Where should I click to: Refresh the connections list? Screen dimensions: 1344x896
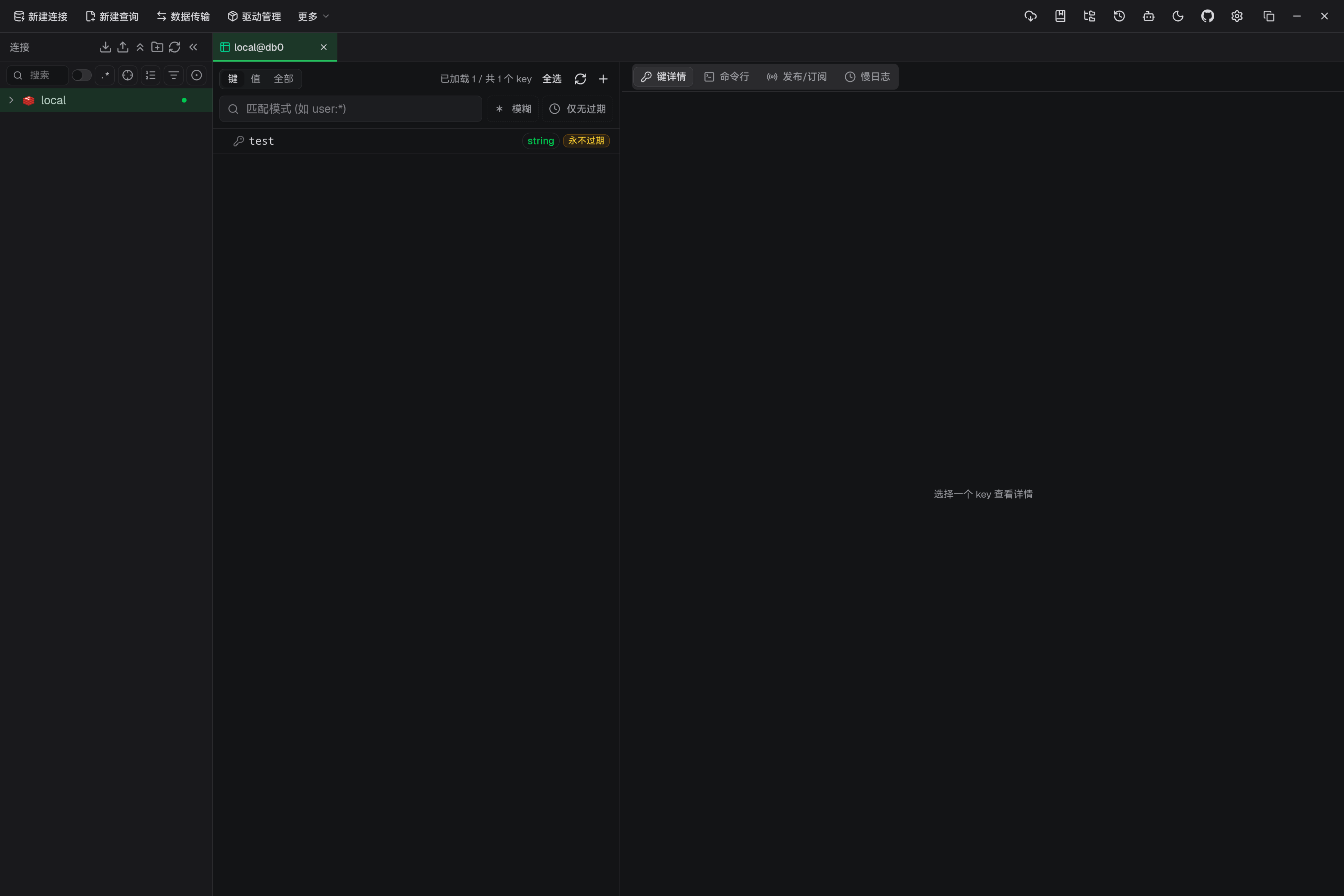pyautogui.click(x=175, y=47)
